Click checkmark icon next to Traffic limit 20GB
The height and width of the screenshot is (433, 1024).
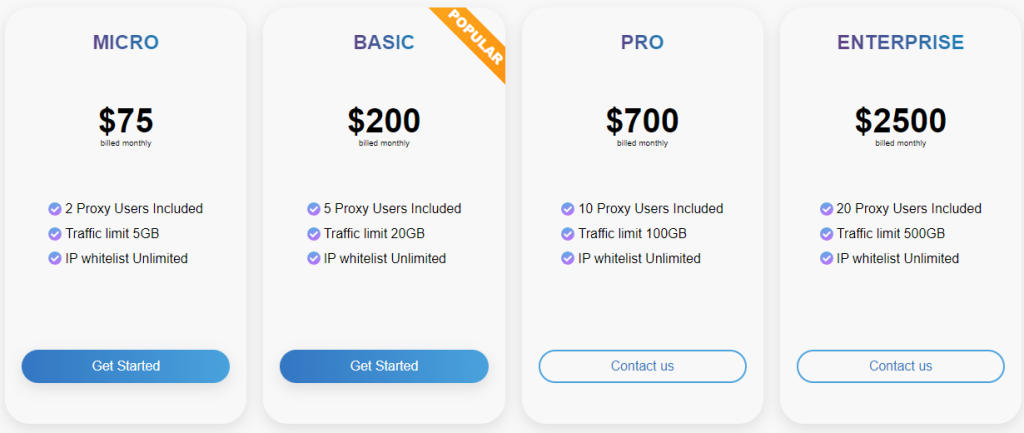pyautogui.click(x=314, y=234)
